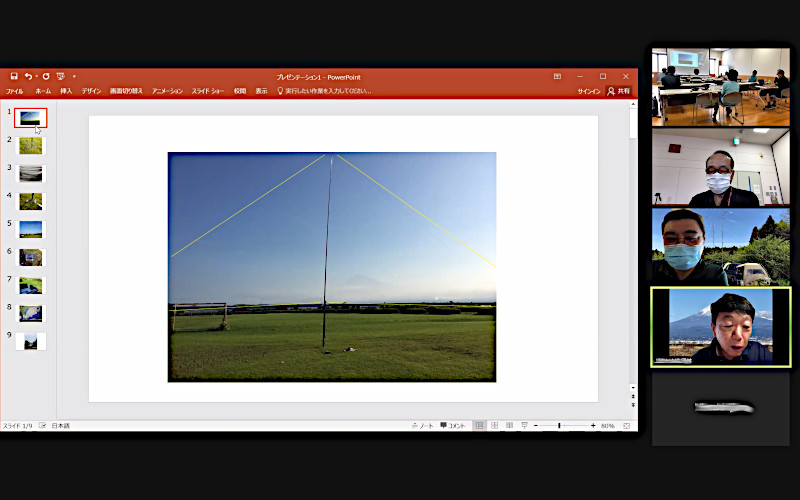
Task: Switch to the 画面切り替え tab
Action: point(126,91)
